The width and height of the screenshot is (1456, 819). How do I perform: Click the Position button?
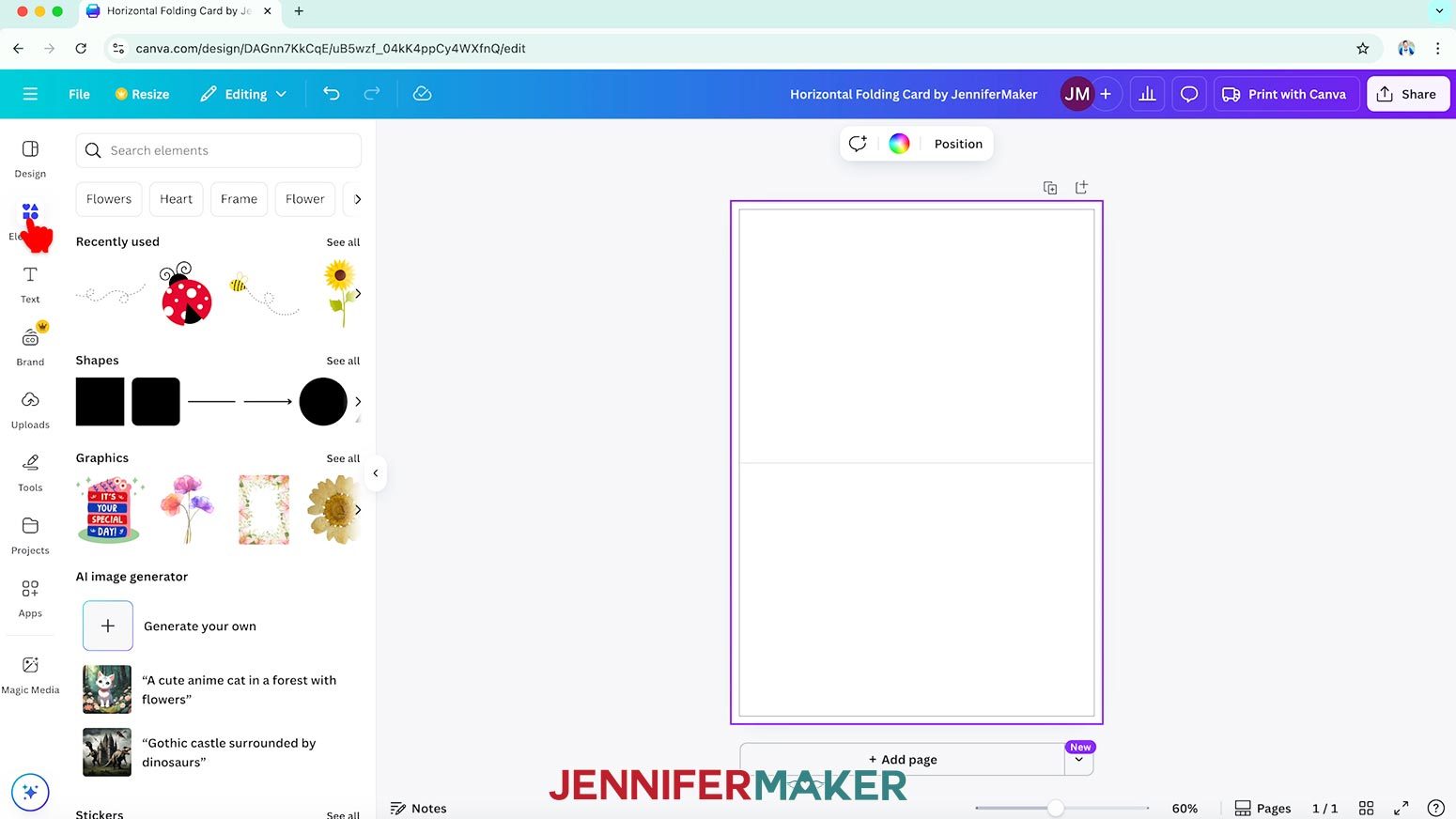(x=958, y=144)
